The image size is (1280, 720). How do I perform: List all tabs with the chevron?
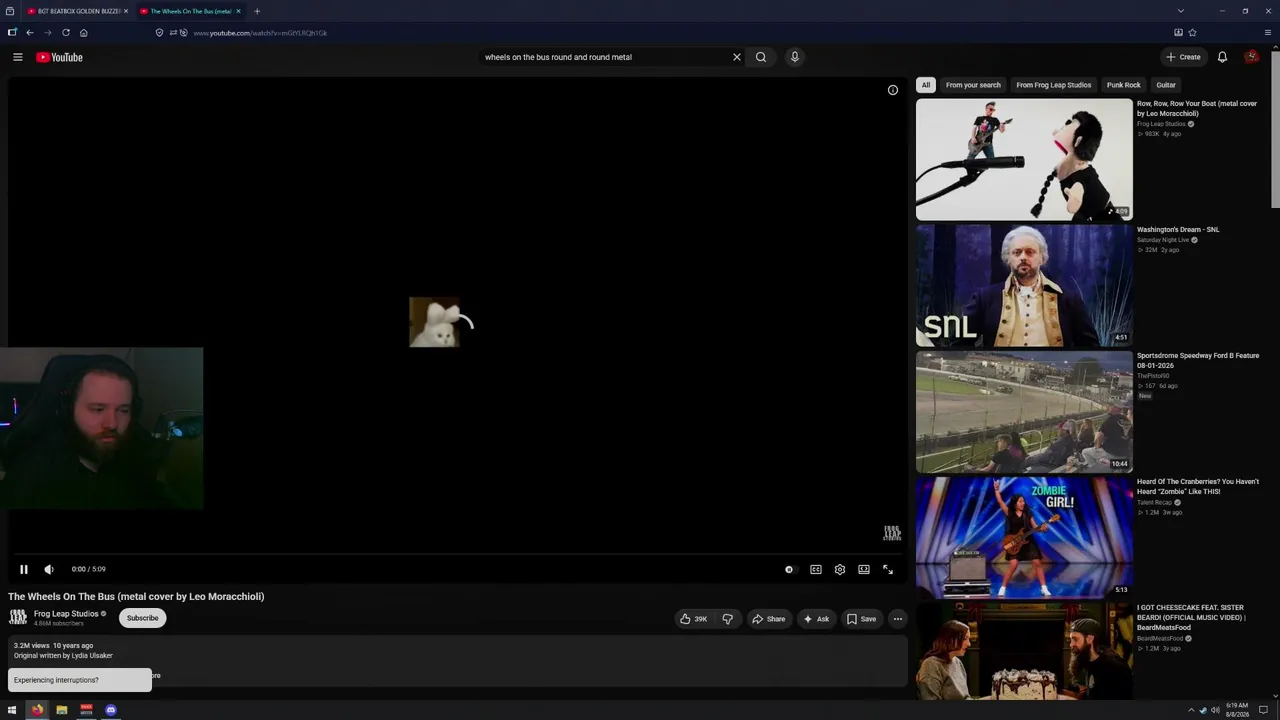pos(1181,11)
